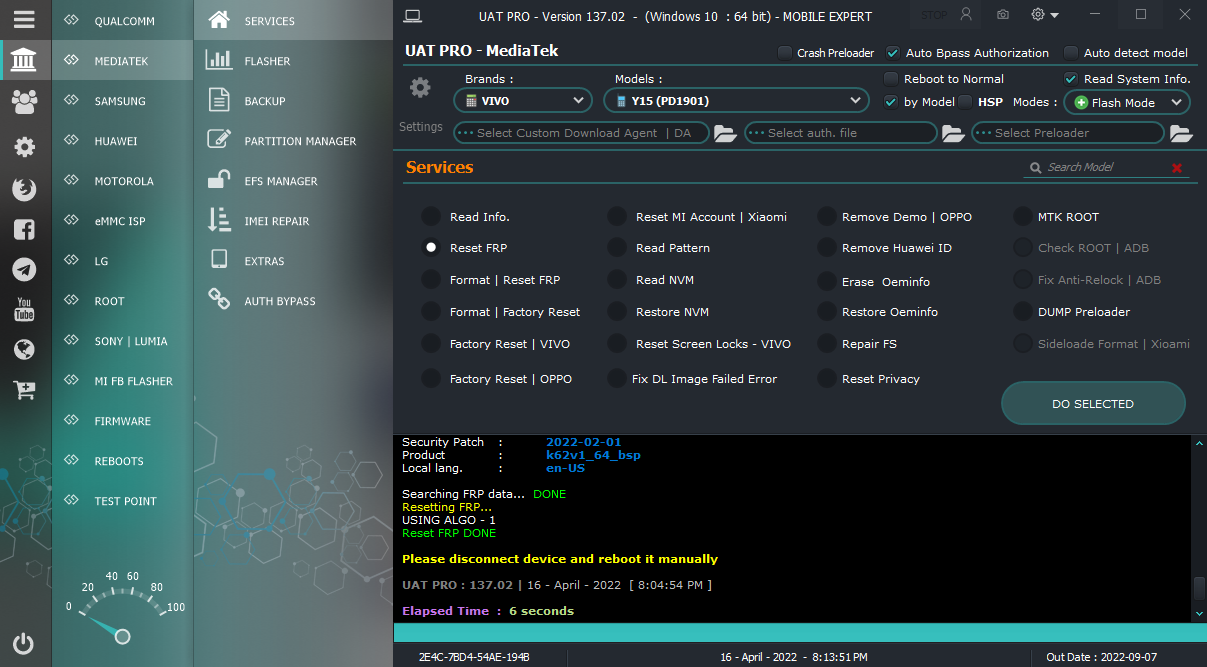Viewport: 1207px width, 667px height.
Task: Click the user account icon in title bar
Action: tap(965, 15)
